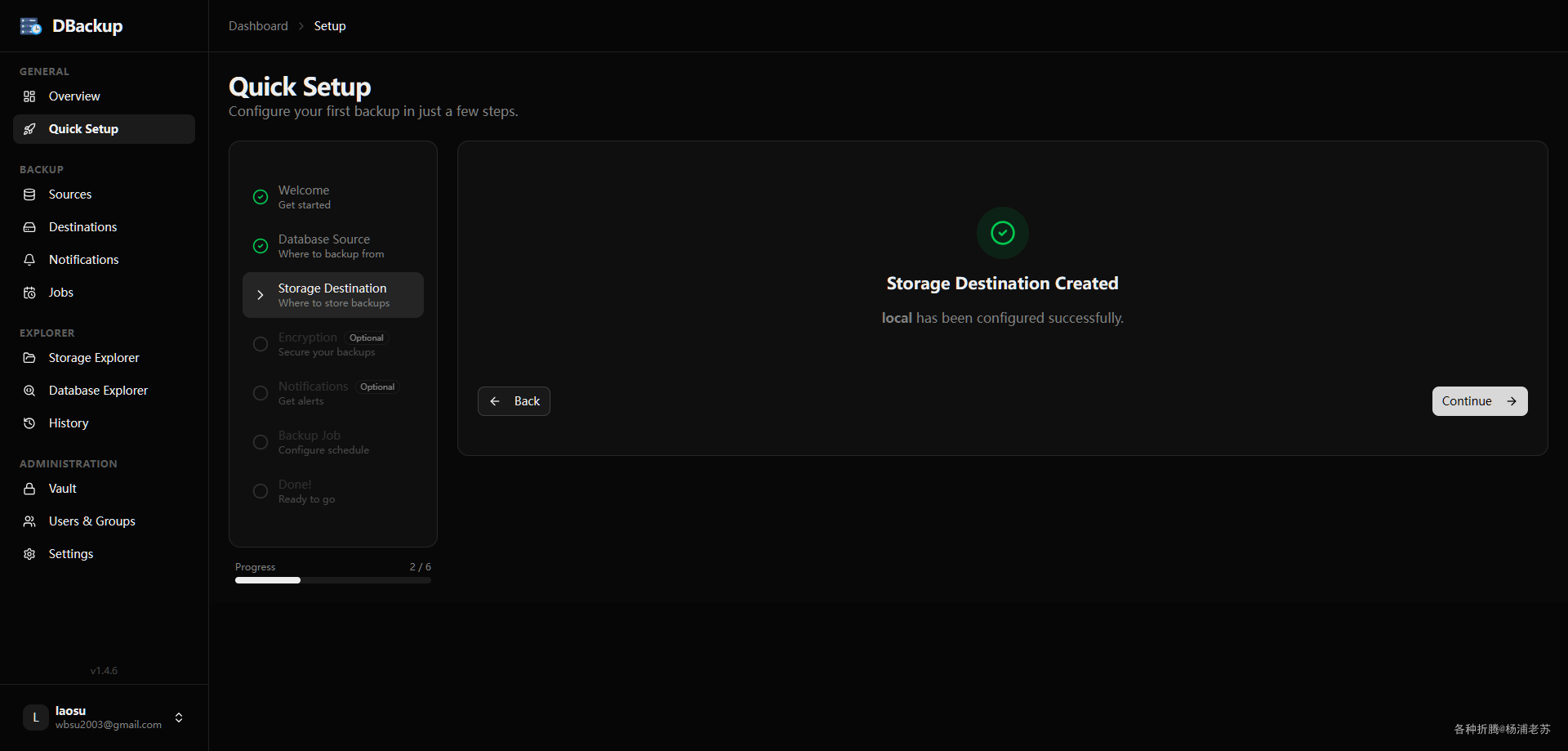Click the setup progress bar

click(x=333, y=580)
